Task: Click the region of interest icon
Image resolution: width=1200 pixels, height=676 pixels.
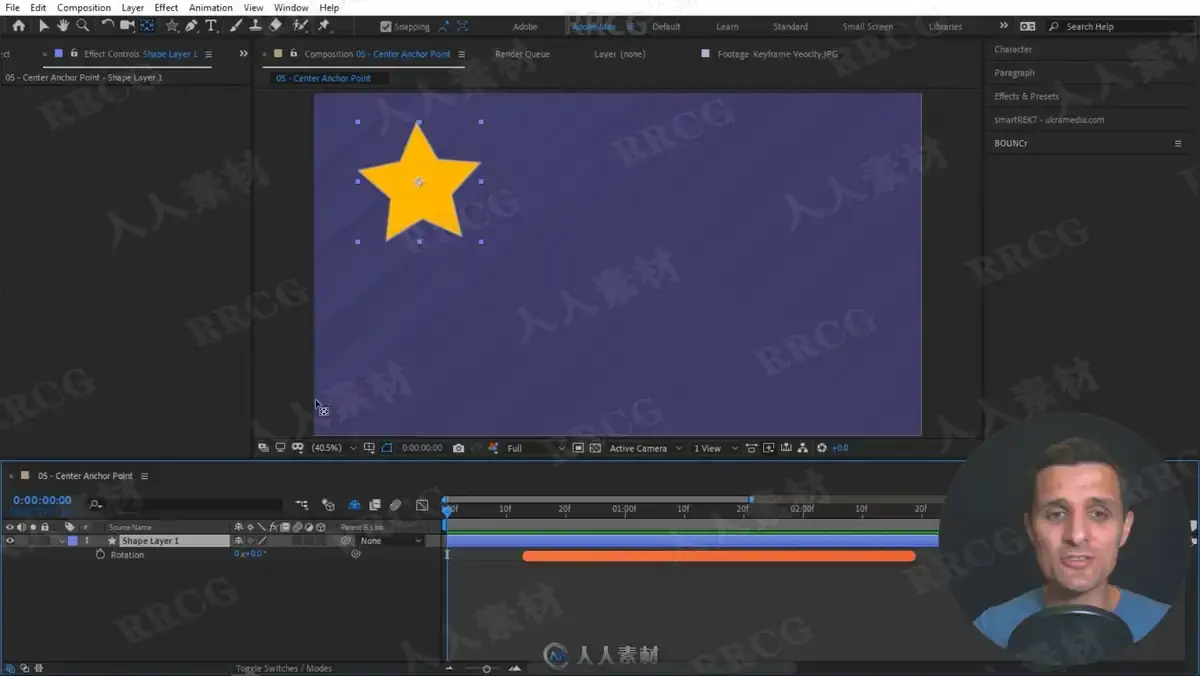Action: coord(578,448)
